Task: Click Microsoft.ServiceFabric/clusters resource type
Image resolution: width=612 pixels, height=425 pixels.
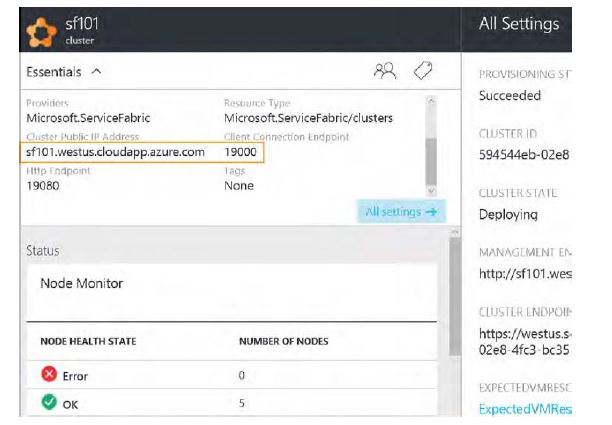Action: (308, 118)
